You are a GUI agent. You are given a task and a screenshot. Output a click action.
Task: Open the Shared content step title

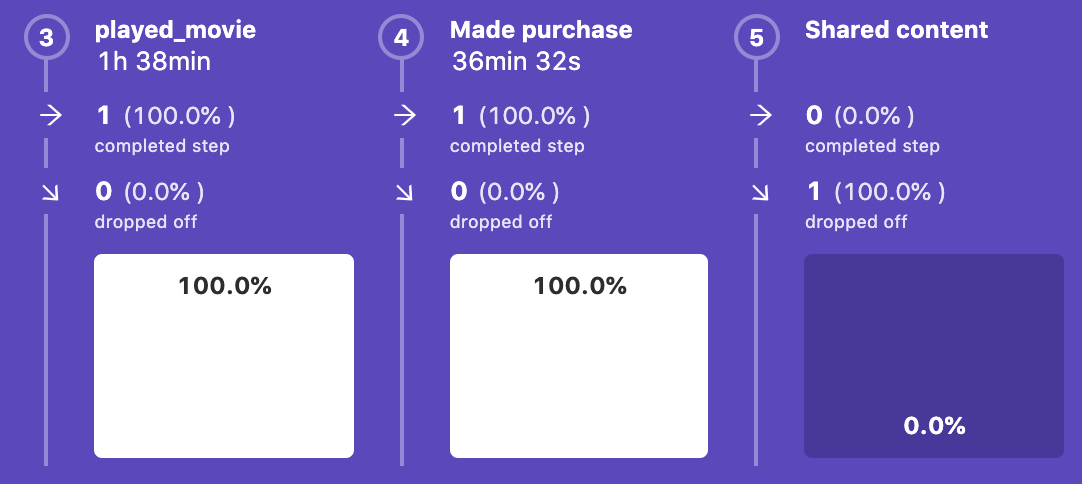coord(896,30)
